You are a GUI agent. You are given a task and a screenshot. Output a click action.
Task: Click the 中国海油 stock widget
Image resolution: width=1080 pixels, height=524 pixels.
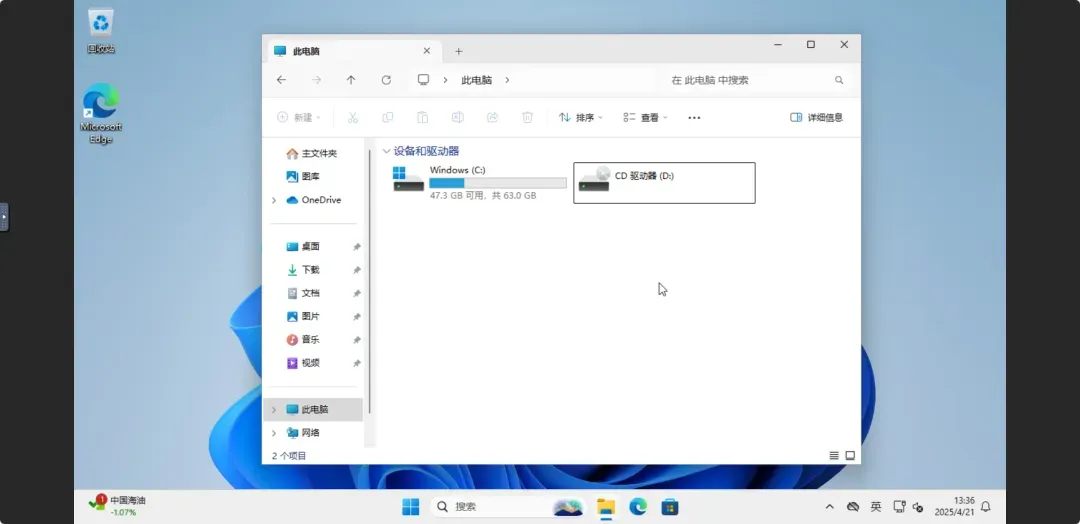117,506
